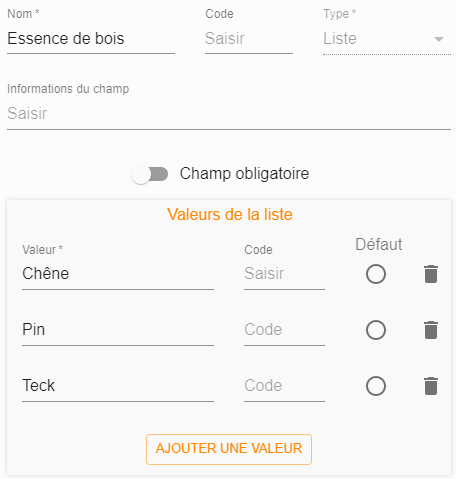Screen dimensions: 456x479
Task: Remove the Teck value with trash icon
Action: (x=431, y=386)
